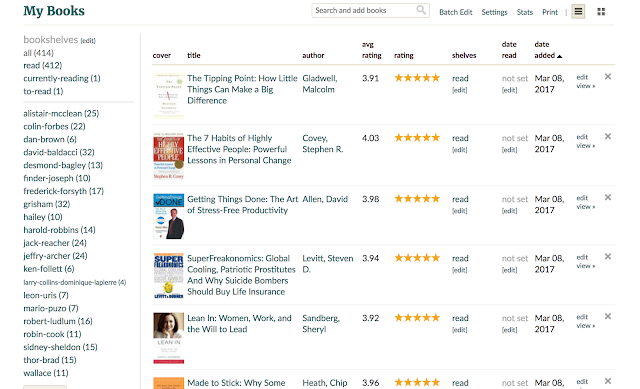This screenshot has width=640, height=389.
Task: Open author Gladwell, Malcolm
Action: click(320, 84)
